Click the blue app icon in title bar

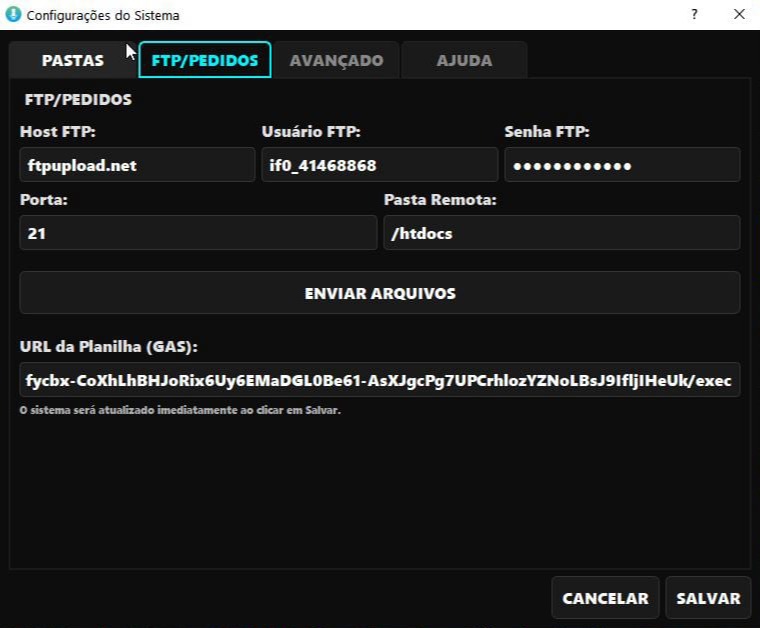(13, 14)
